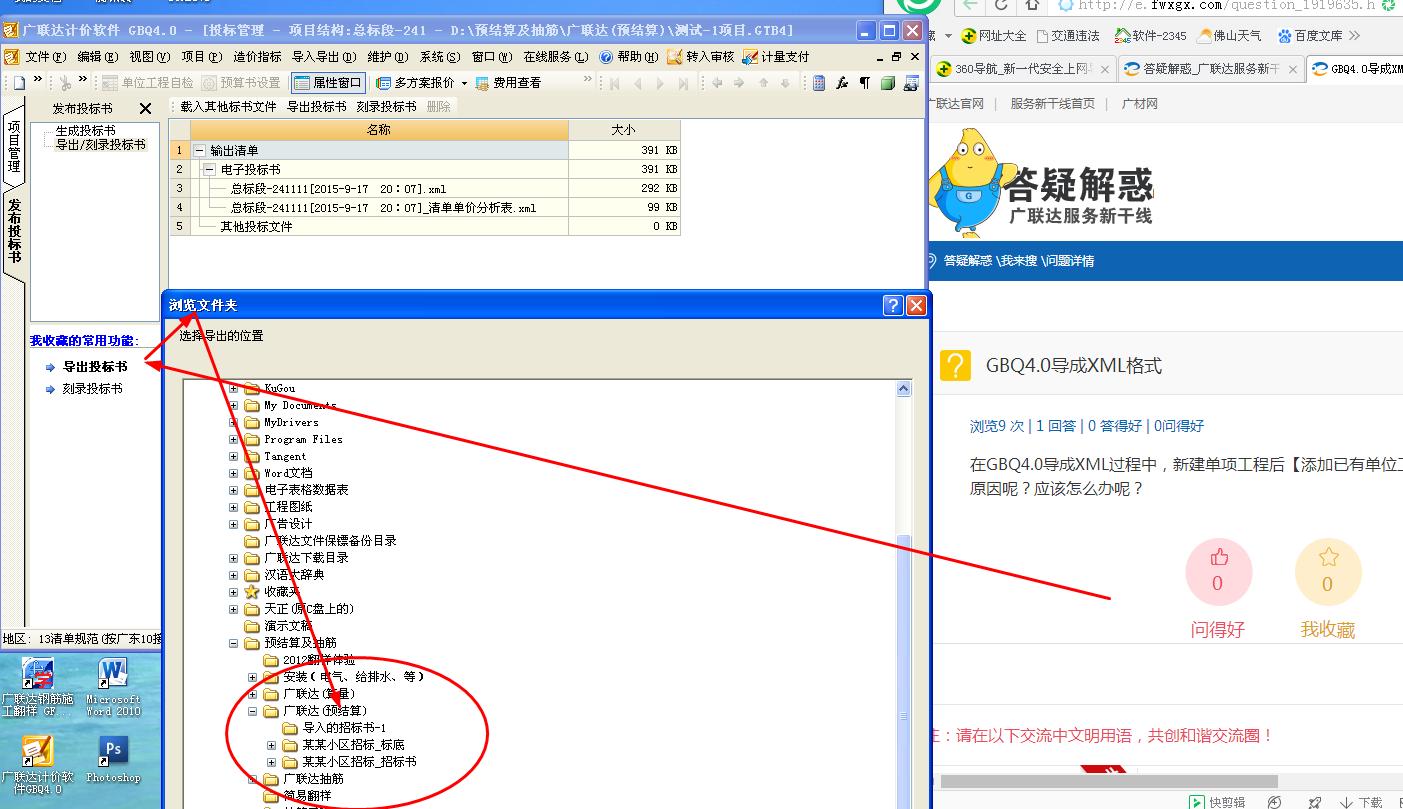Click 多方案报价 toolbar button

pyautogui.click(x=415, y=83)
